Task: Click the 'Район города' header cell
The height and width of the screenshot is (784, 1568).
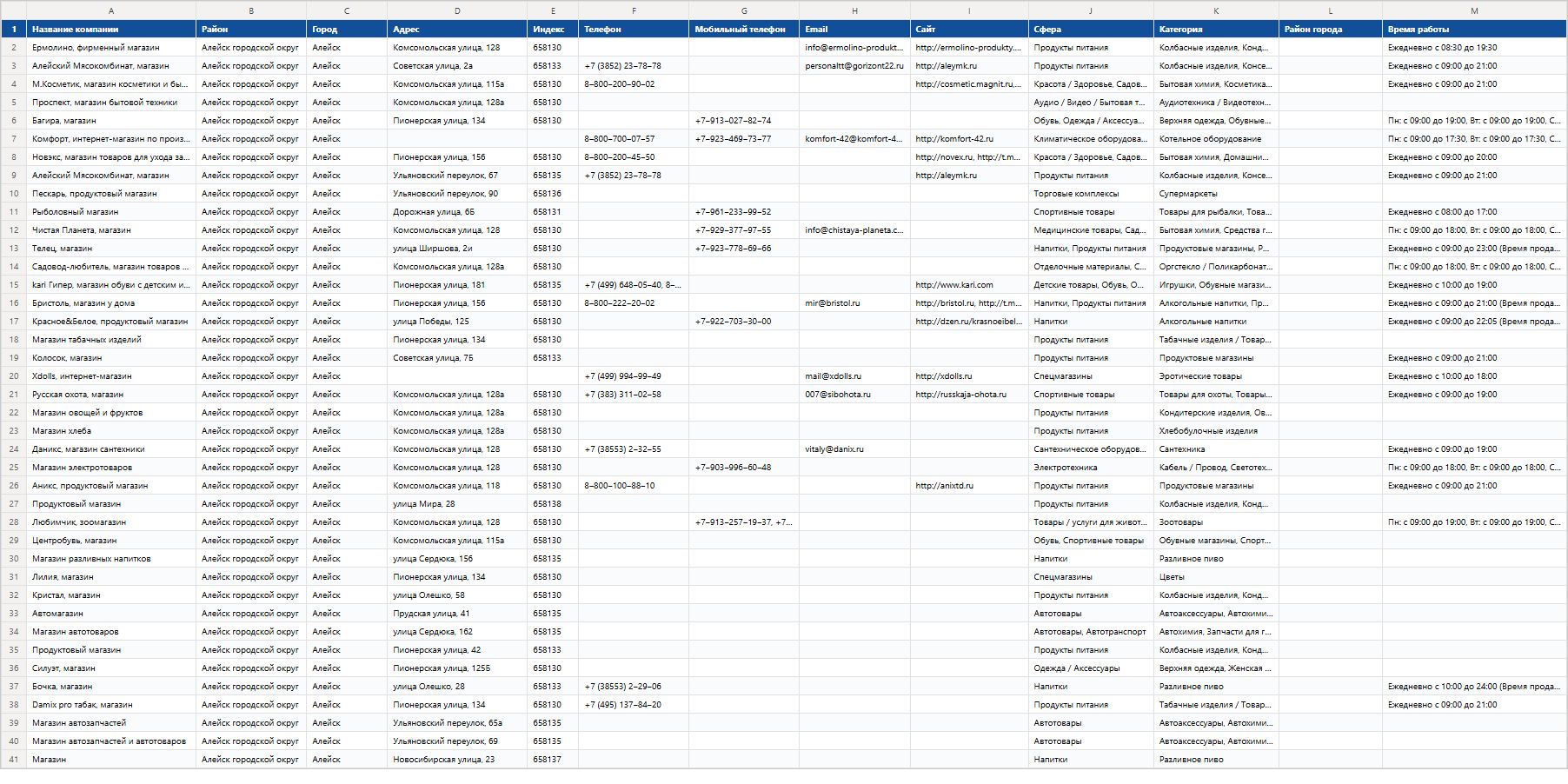Action: [x=1331, y=30]
